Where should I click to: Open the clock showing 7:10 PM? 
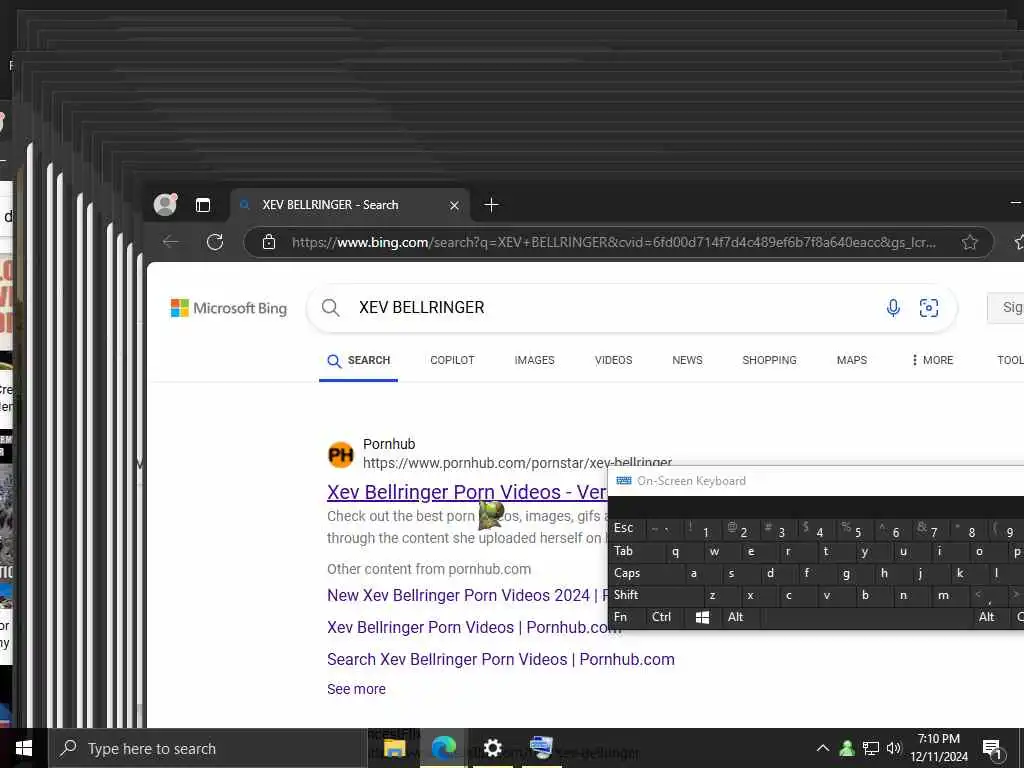pyautogui.click(x=939, y=748)
